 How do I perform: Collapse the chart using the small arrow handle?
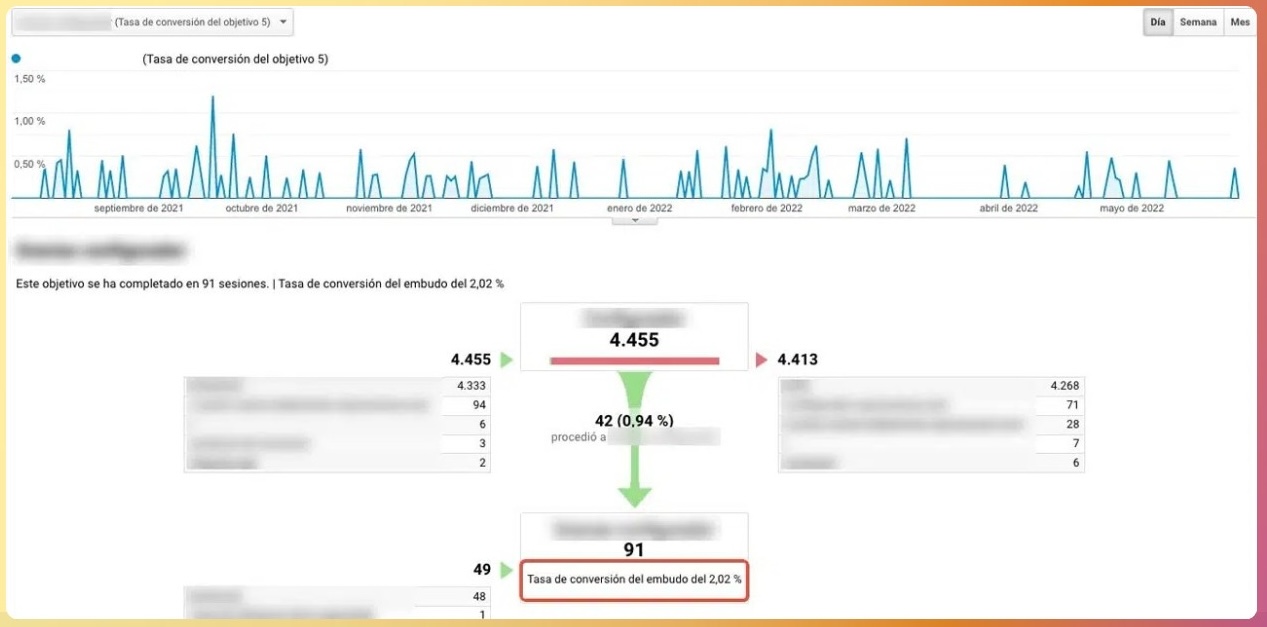pyautogui.click(x=634, y=219)
